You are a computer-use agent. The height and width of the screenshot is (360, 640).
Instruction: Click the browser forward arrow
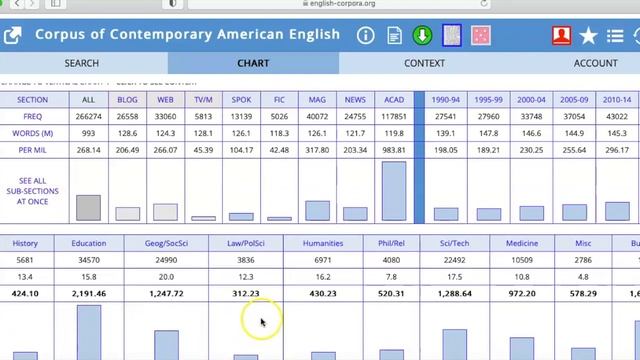point(32,4)
